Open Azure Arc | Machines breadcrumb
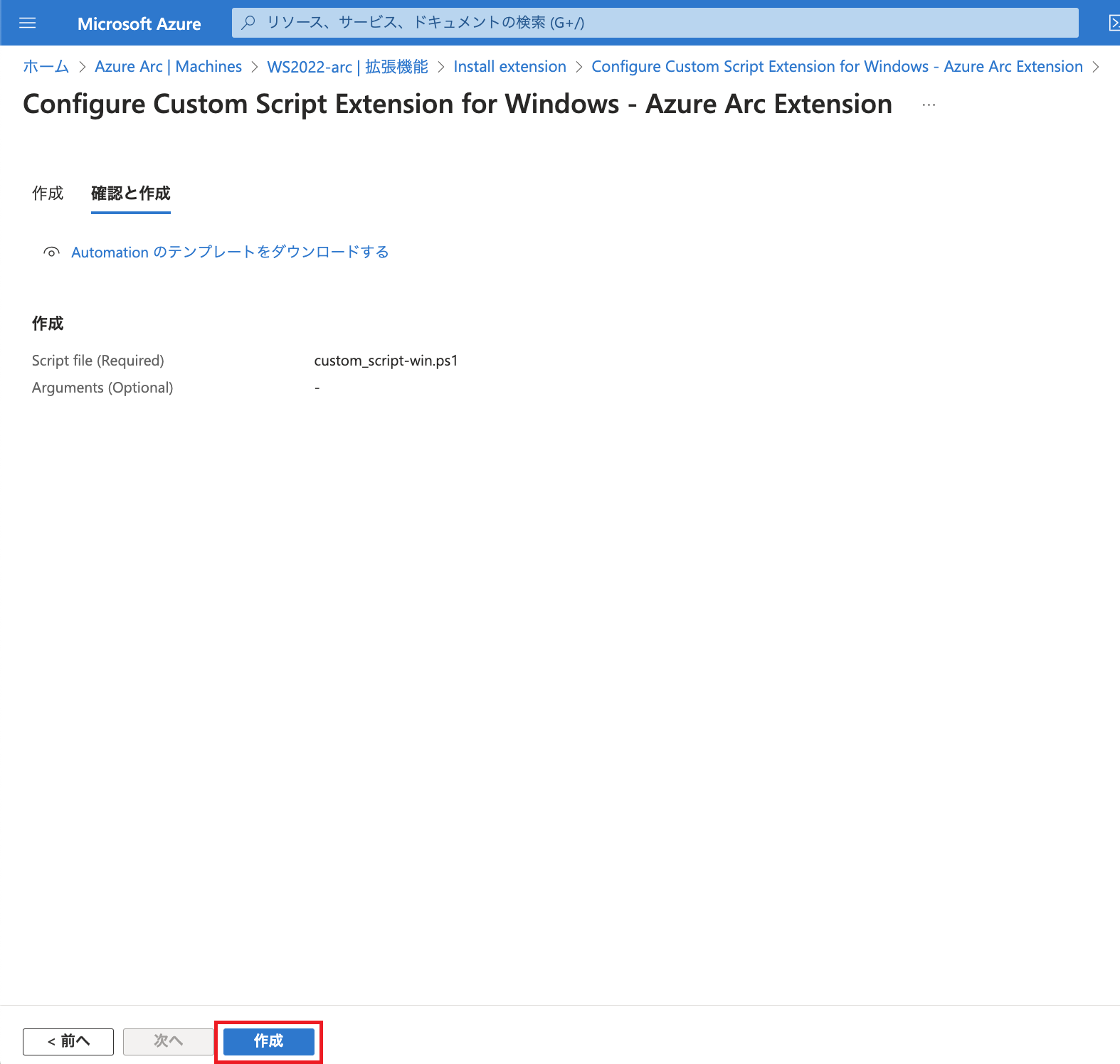 [169, 67]
